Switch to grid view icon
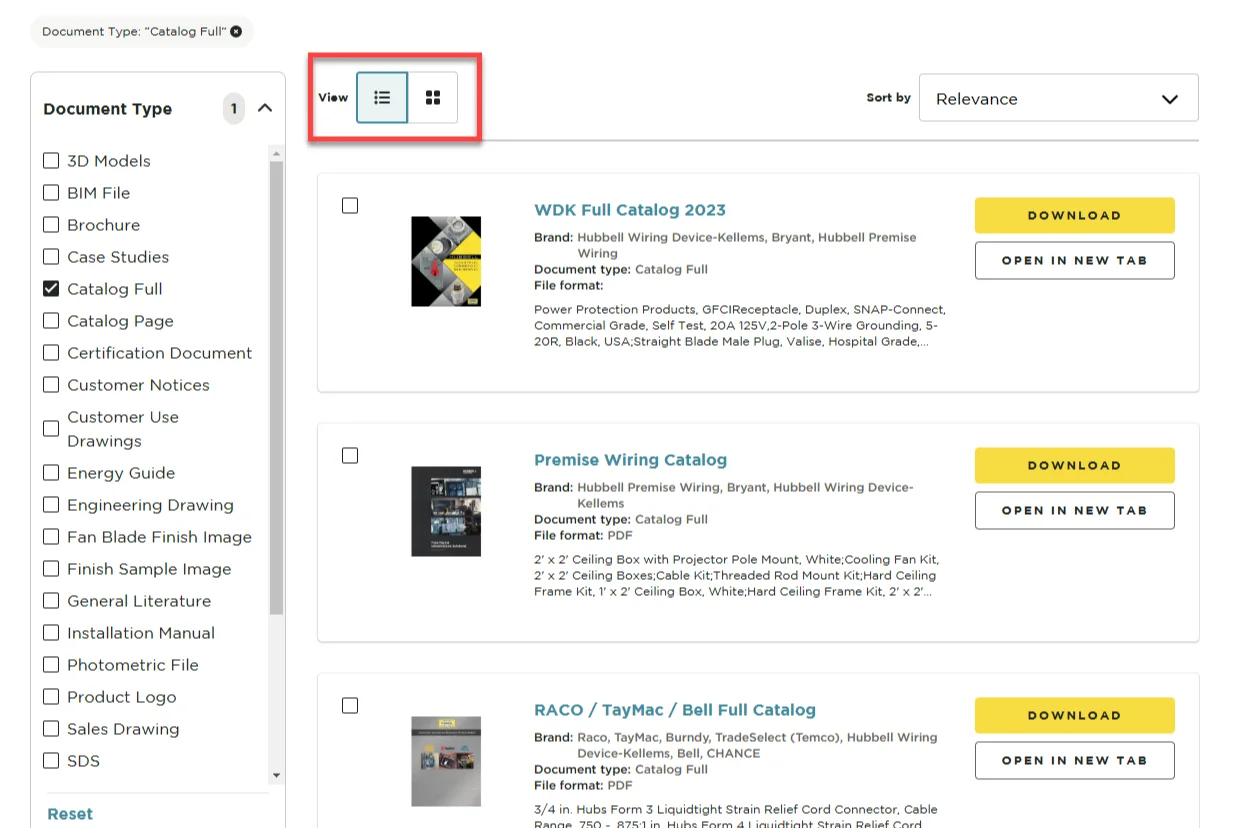 433,98
